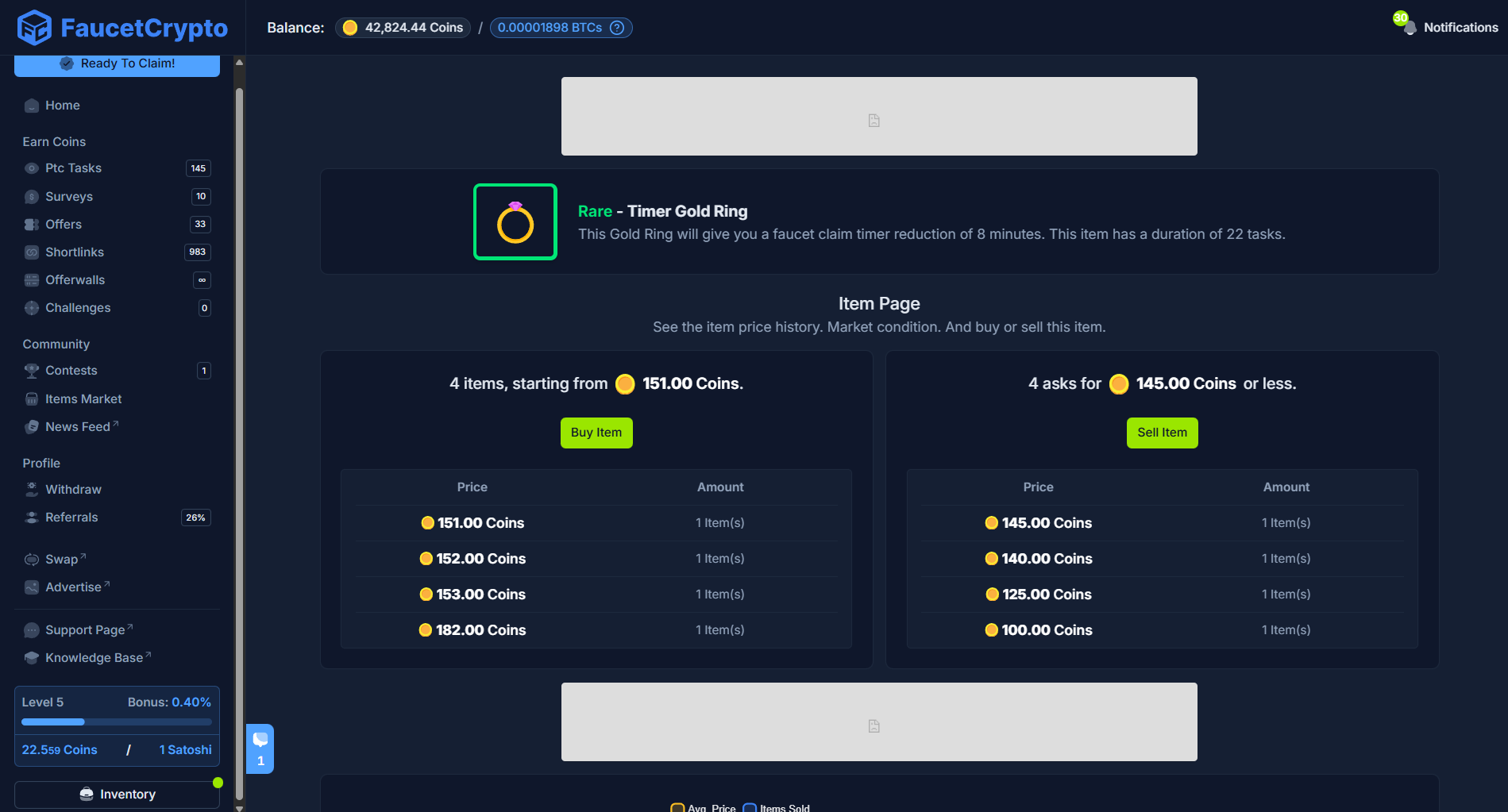
Task: Open the Swap icon
Action: tap(31, 559)
